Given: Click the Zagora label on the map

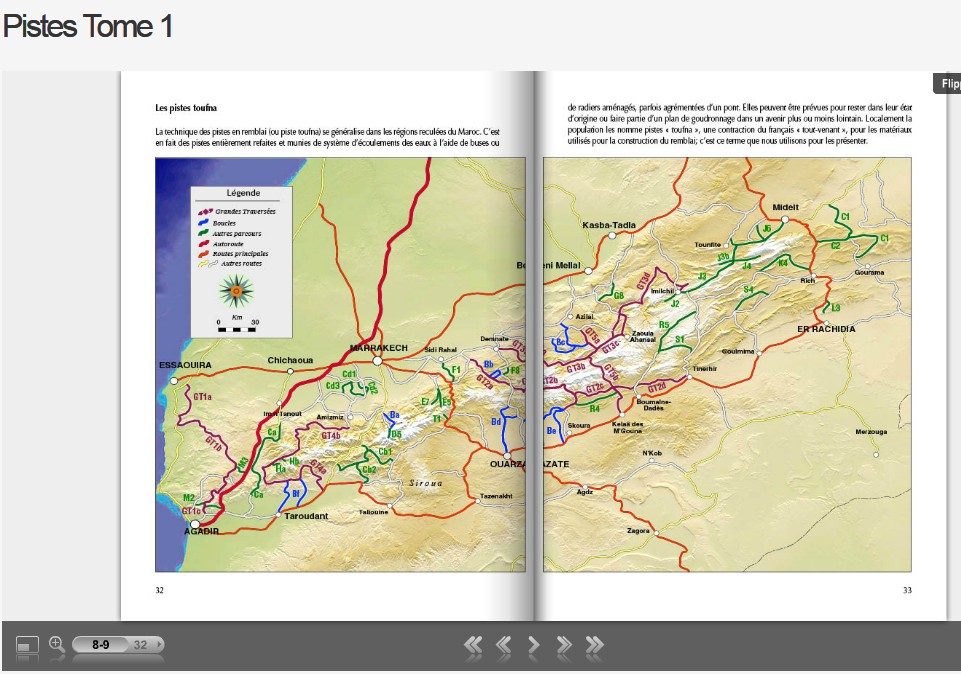Looking at the screenshot, I should 638,531.
